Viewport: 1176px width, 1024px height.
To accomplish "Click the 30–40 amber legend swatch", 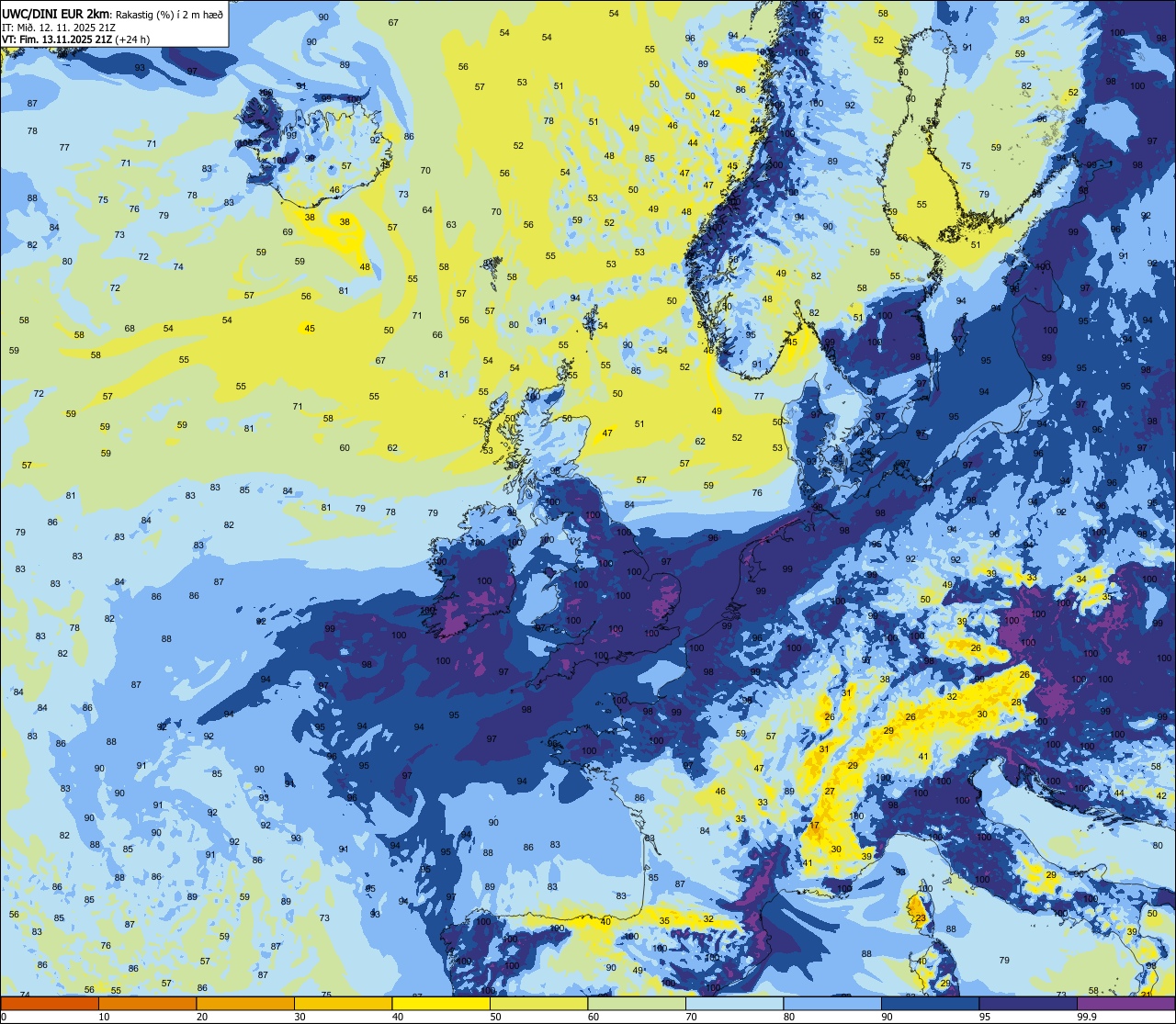I will [343, 1003].
